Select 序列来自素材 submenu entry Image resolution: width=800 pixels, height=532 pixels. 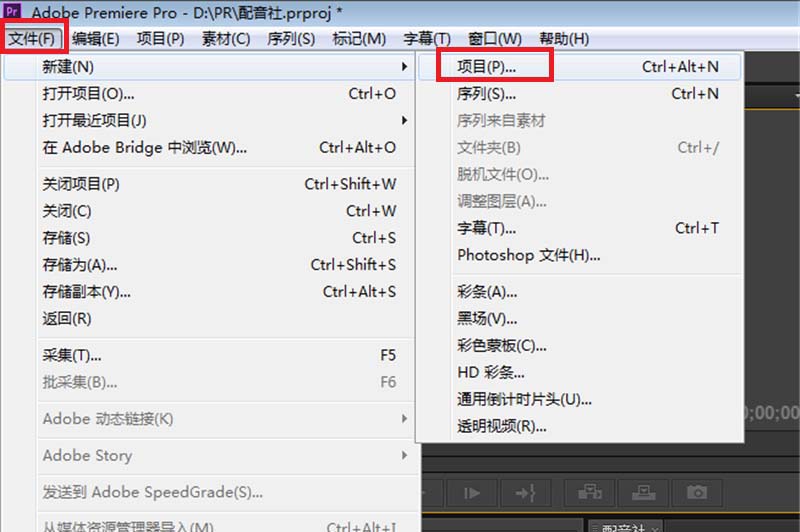pos(580,120)
